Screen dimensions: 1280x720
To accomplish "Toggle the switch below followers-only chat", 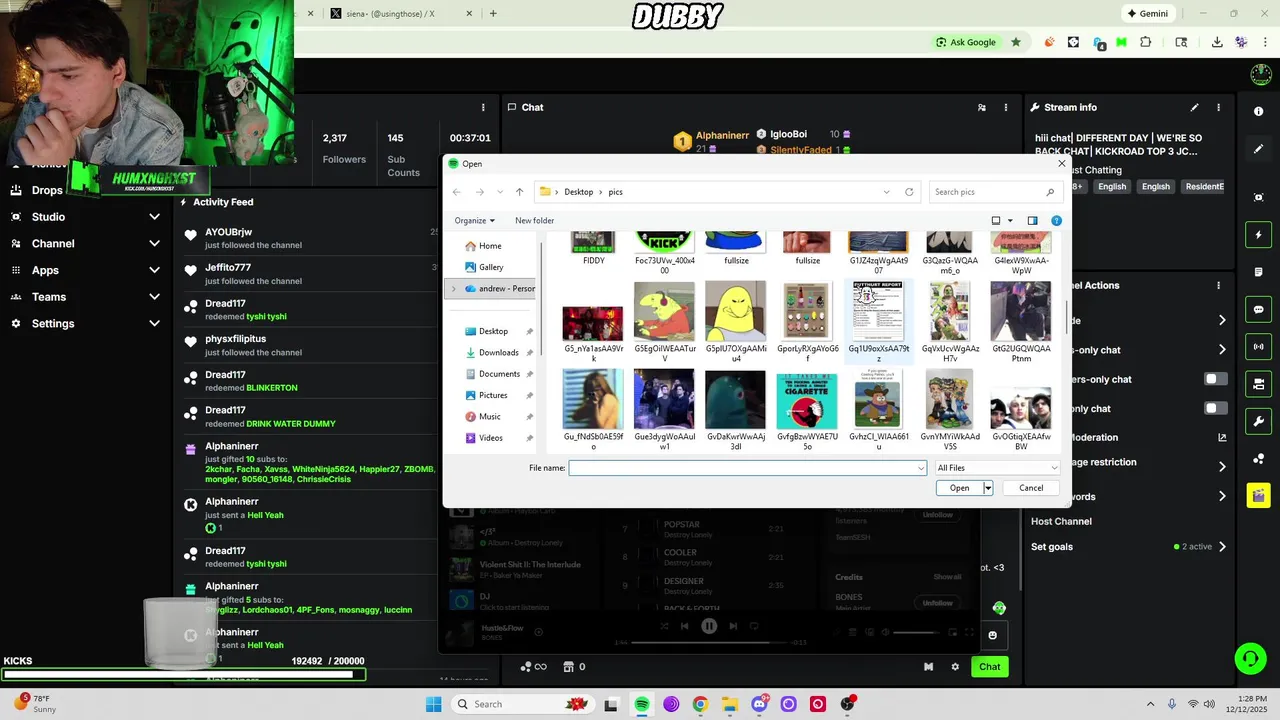I will click(1216, 408).
